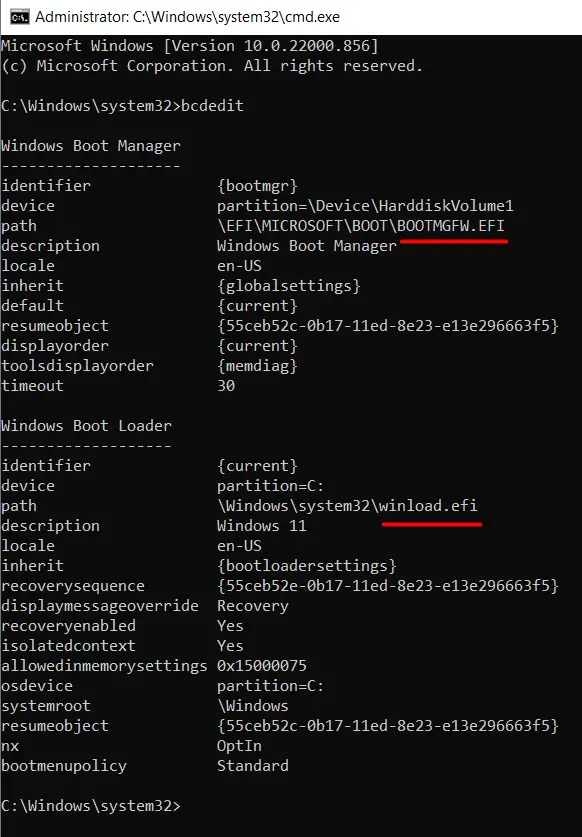Click the Windows Boot Manager heading
582x837 pixels.
coord(90,145)
